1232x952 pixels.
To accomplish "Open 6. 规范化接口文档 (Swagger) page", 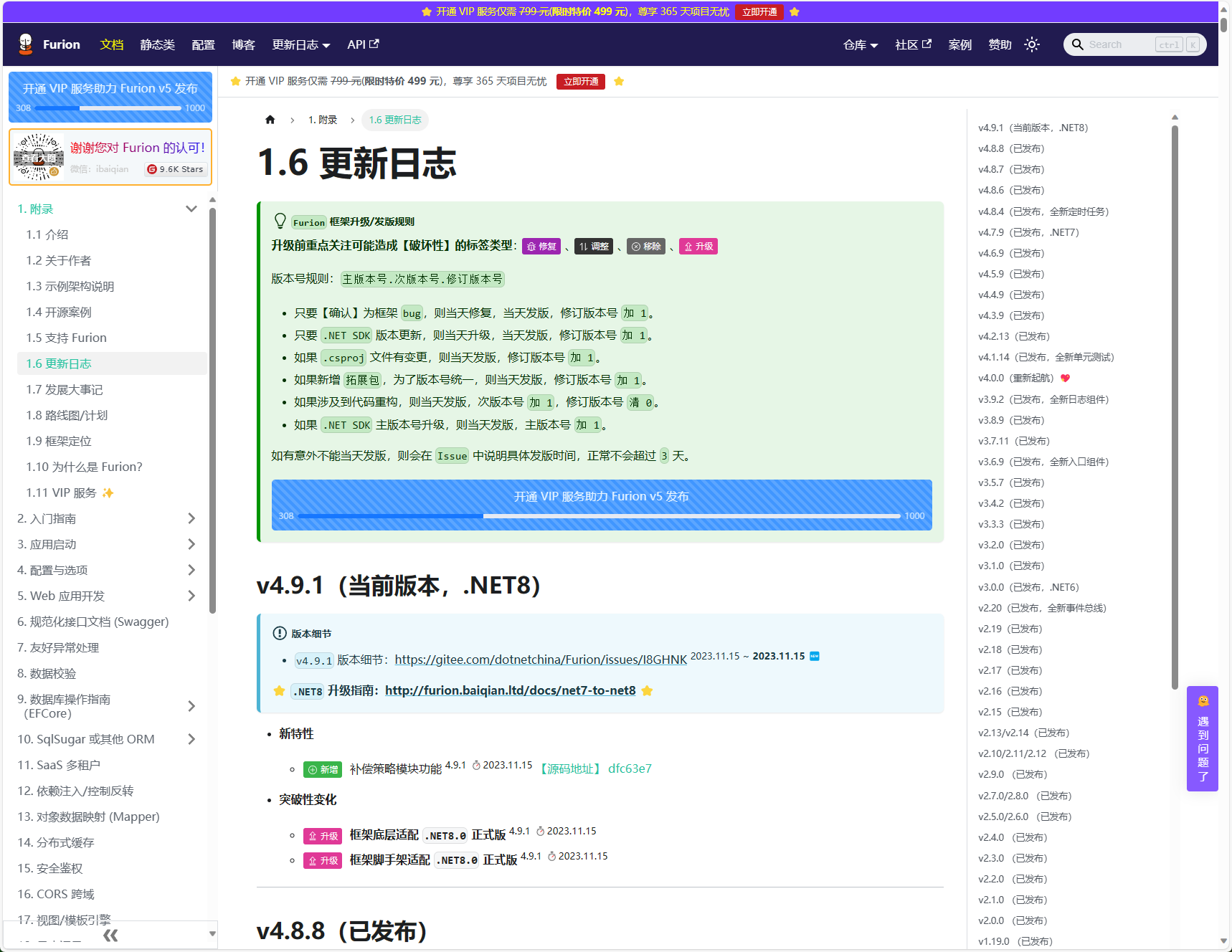I will pos(93,622).
